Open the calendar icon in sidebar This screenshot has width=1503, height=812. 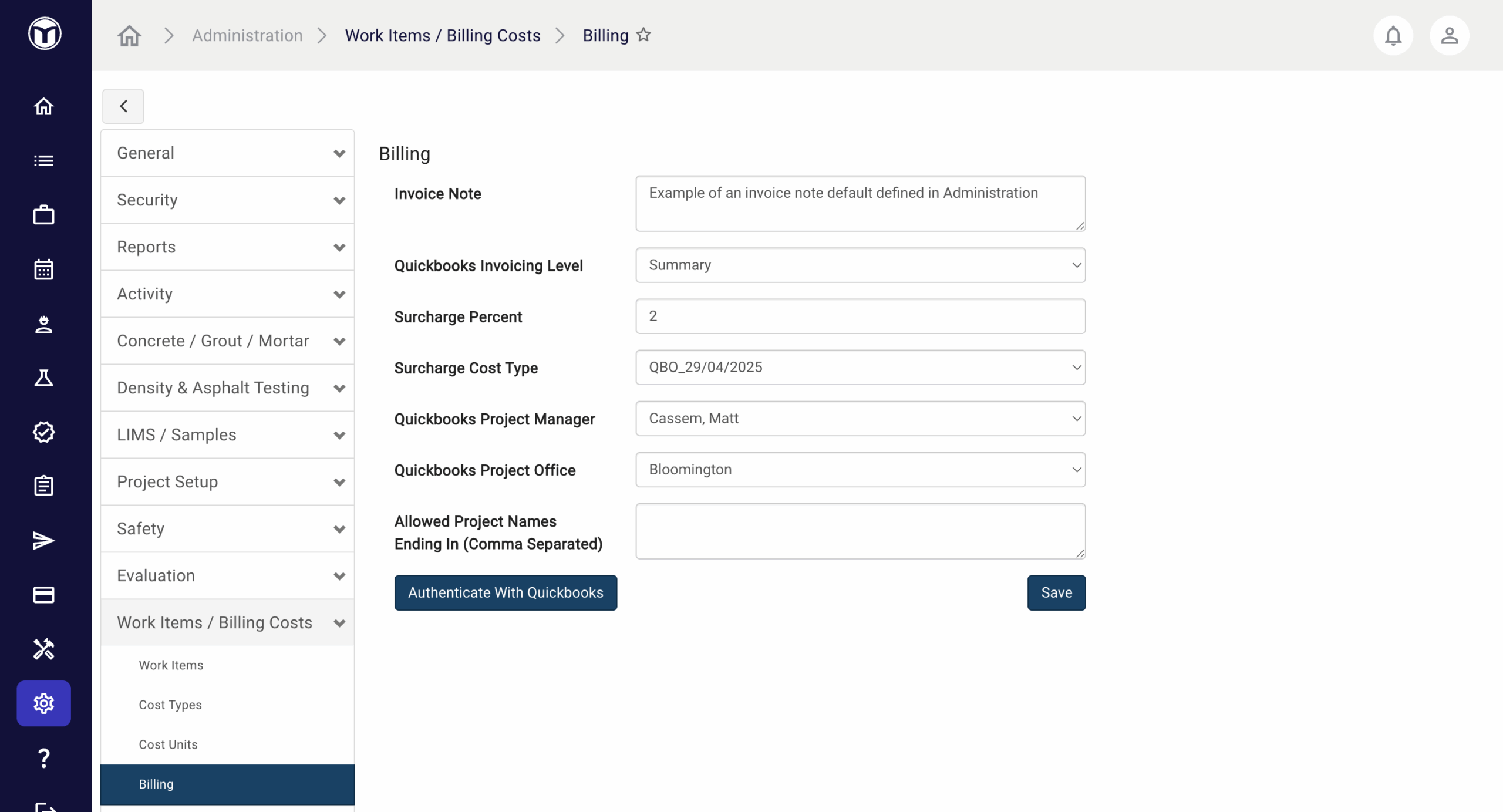pos(43,269)
